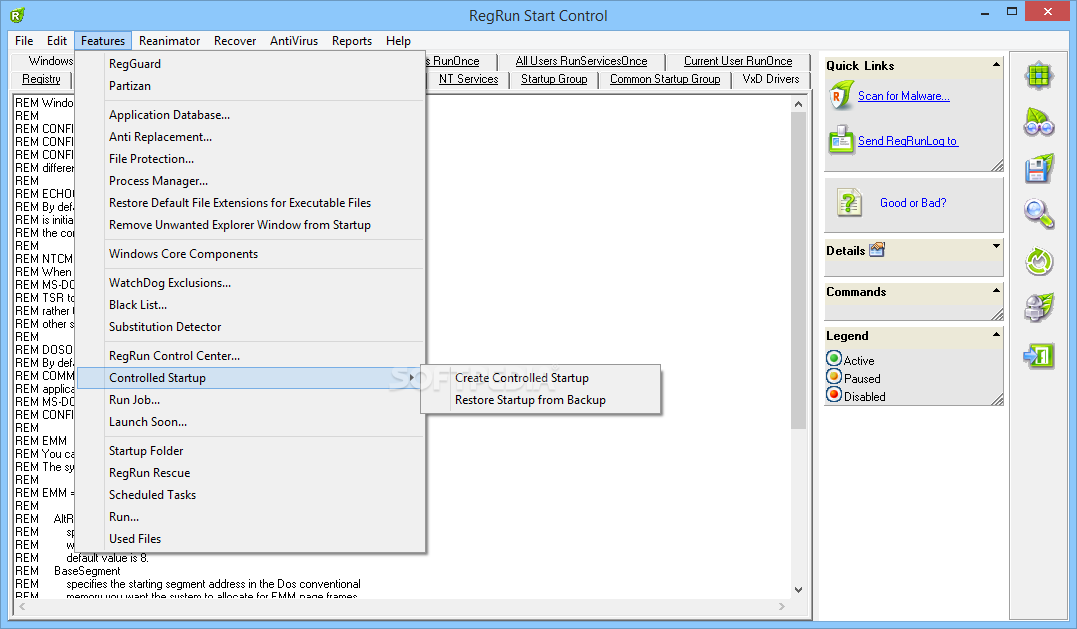The image size is (1077, 629).
Task: Switch to VxD Drivers tab
Action: [x=771, y=79]
